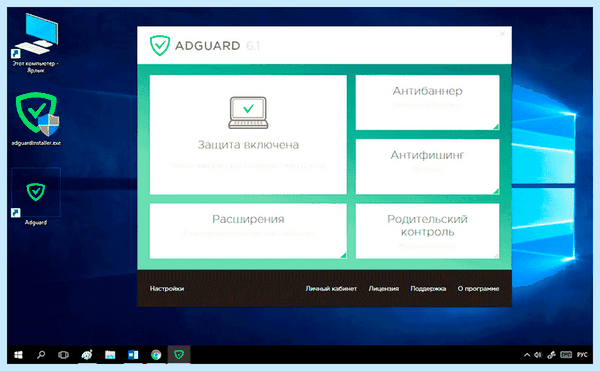Click the laptop protection status icon

pyautogui.click(x=248, y=112)
